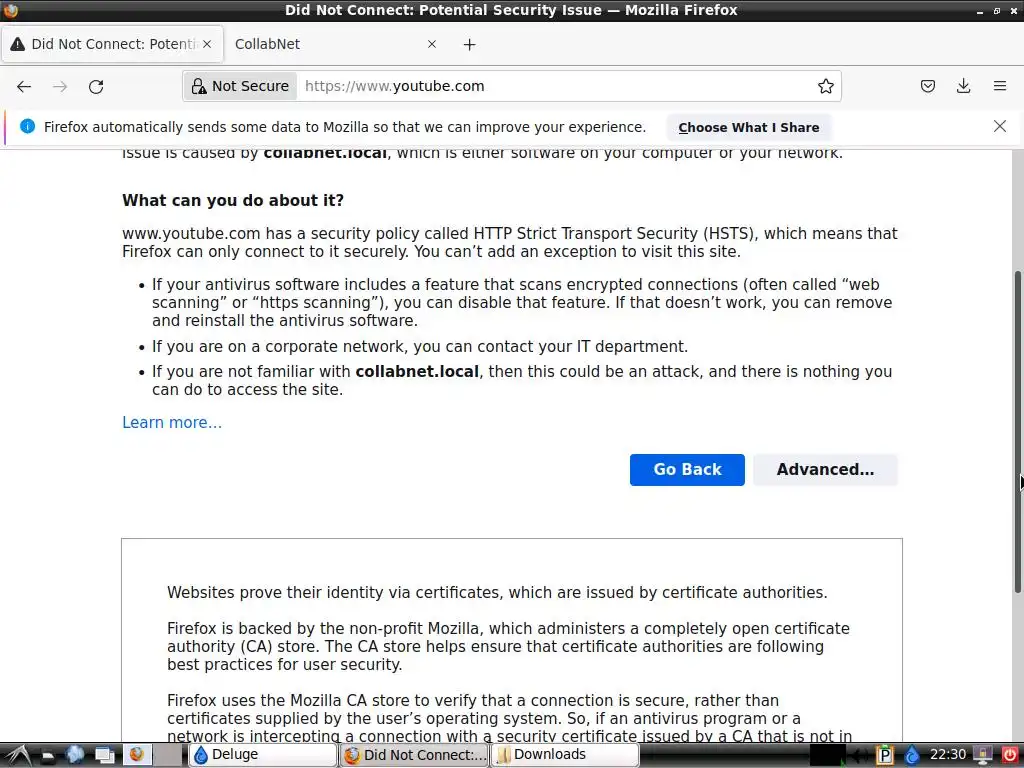Open the web browser globe launcher

75,755
